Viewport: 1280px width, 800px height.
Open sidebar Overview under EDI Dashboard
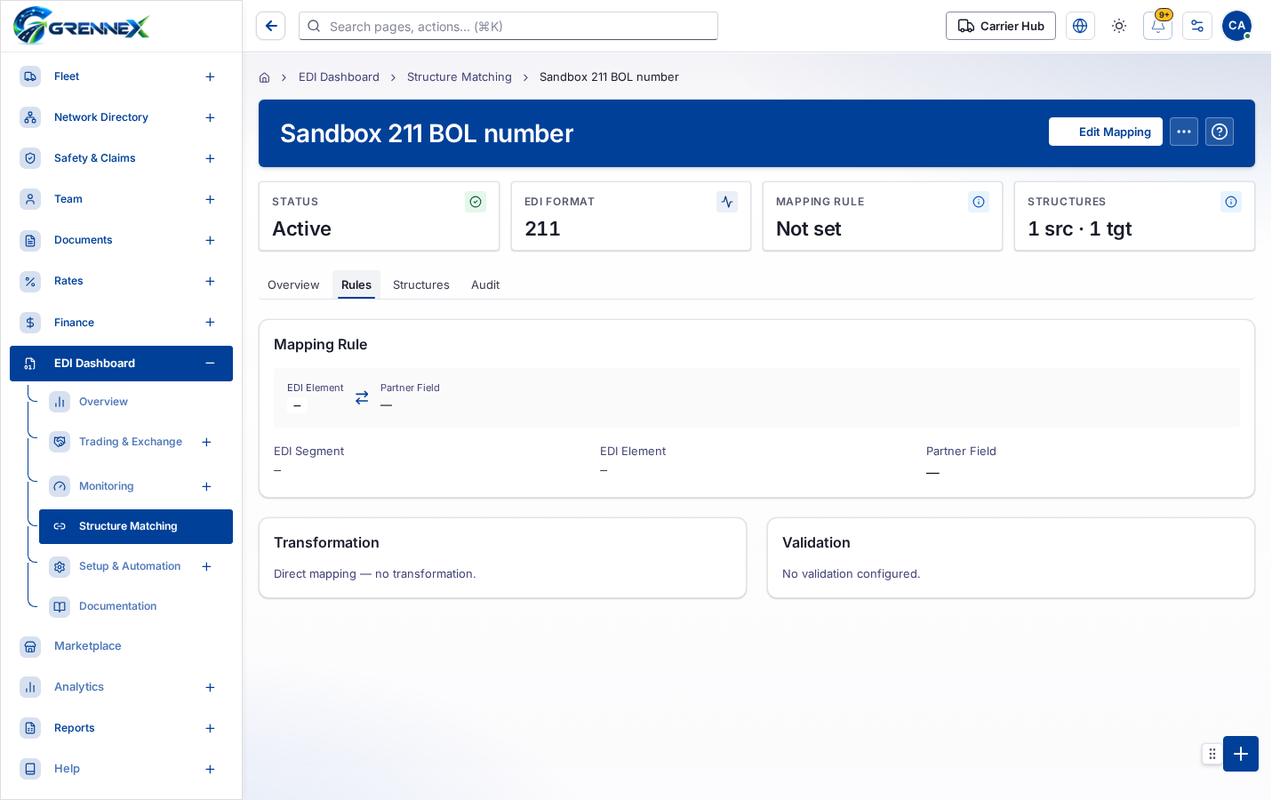pyautogui.click(x=136, y=402)
